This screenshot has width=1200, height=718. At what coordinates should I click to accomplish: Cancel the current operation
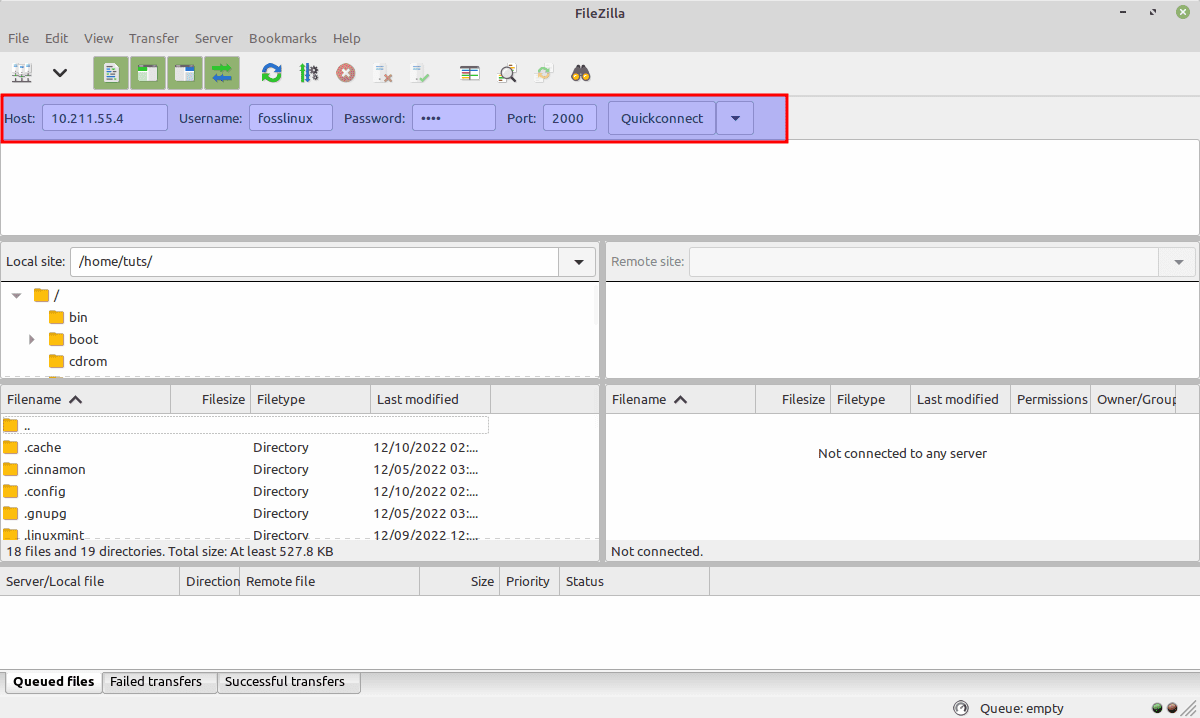[345, 72]
